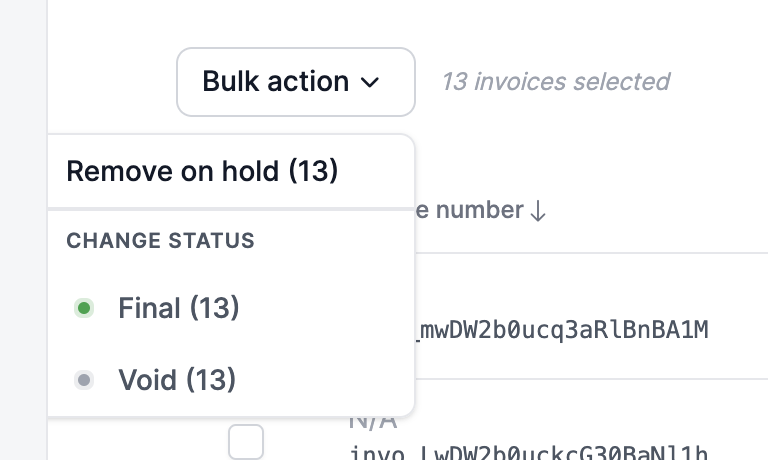Click the (13) count next to Void
The height and width of the screenshot is (460, 768).
click(x=211, y=380)
